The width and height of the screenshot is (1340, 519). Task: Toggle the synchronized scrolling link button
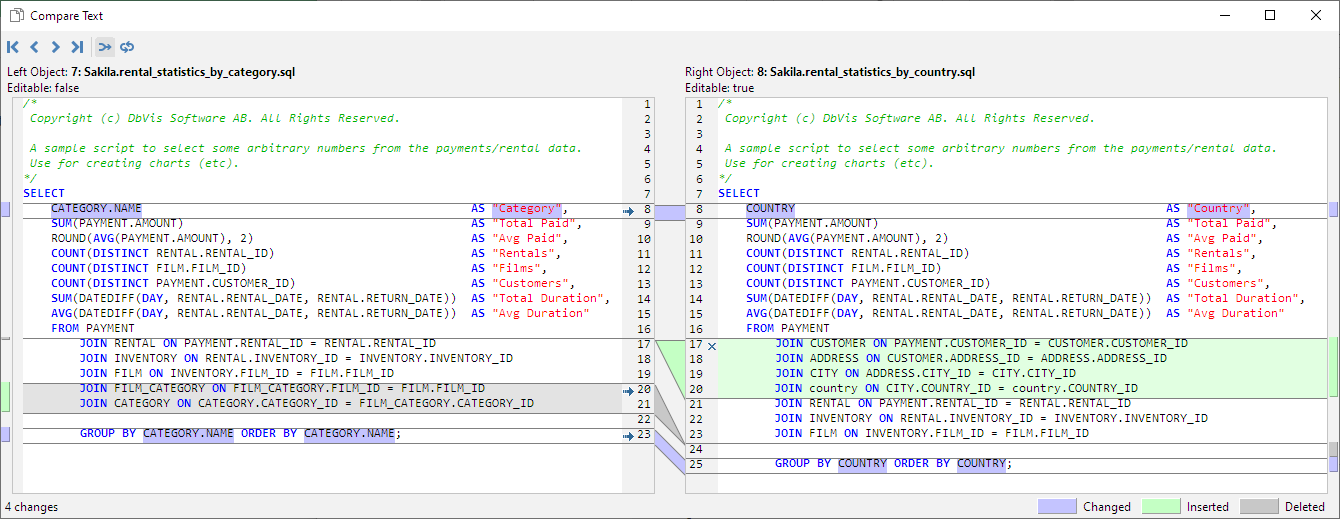pos(127,47)
